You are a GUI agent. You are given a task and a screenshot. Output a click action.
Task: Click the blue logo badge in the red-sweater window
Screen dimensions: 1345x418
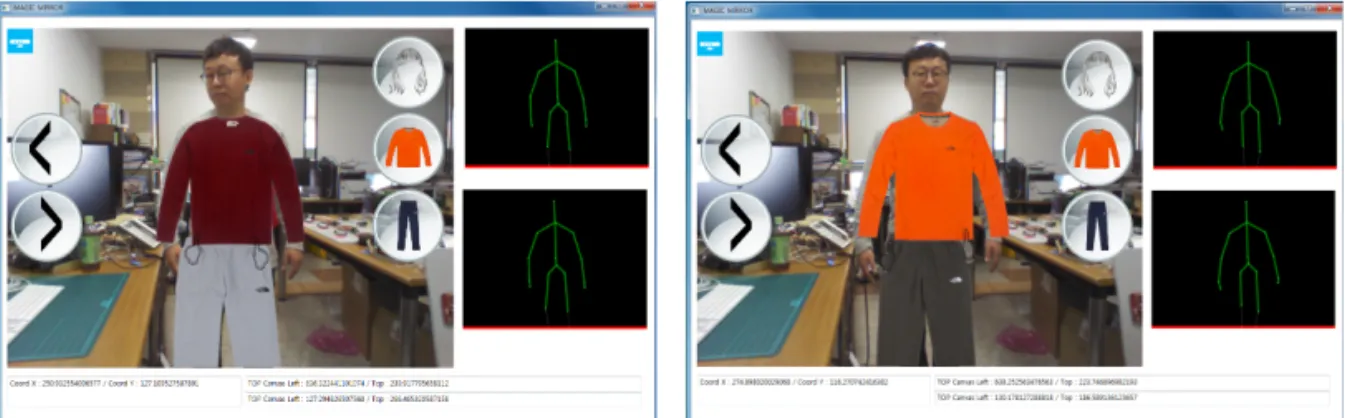pos(21,41)
